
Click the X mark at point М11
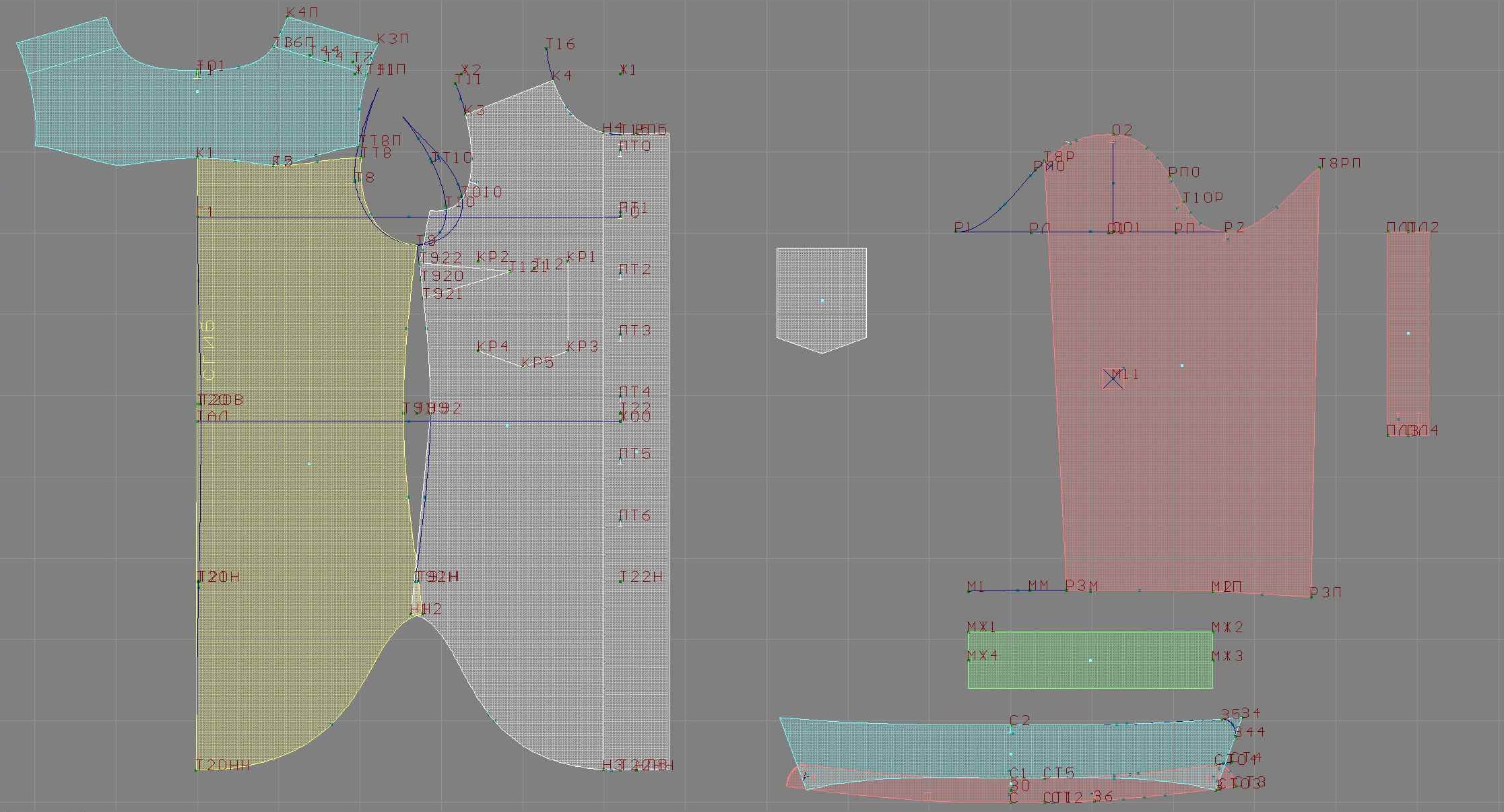[1112, 379]
